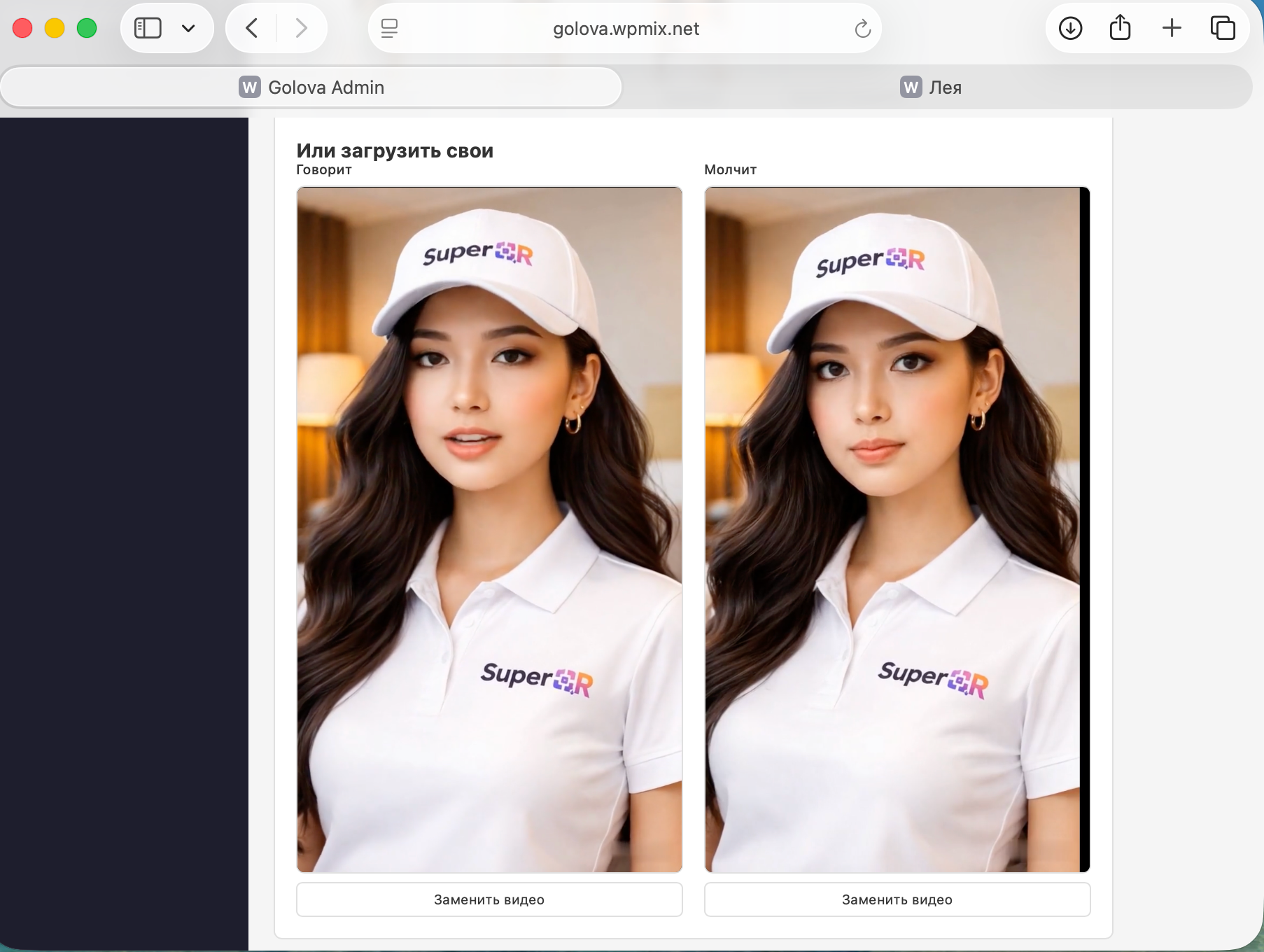Click Заменить видео under the Молчит video
This screenshot has width=1264, height=952.
tap(897, 899)
